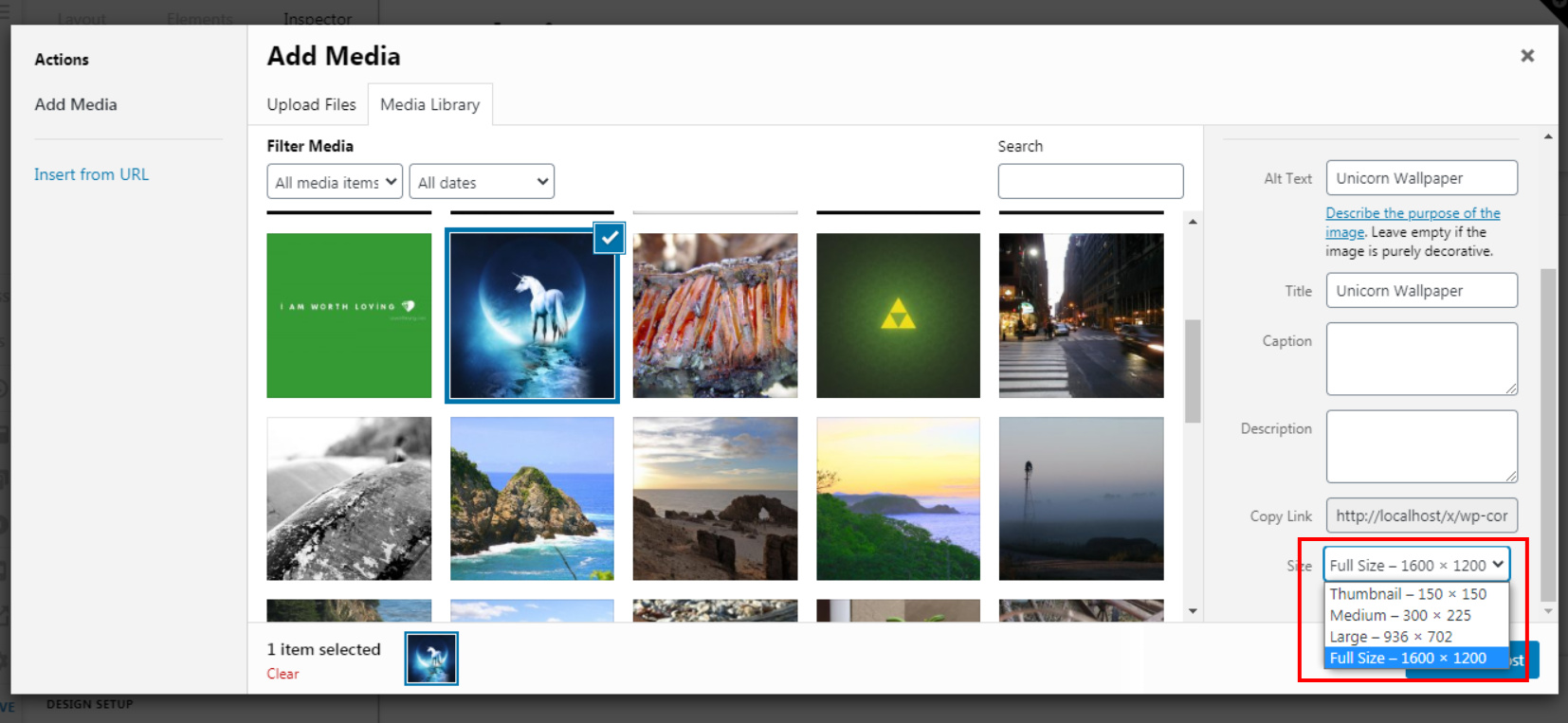Select the orange rusty texture close-up image
The width and height of the screenshot is (1568, 723).
coord(715,316)
